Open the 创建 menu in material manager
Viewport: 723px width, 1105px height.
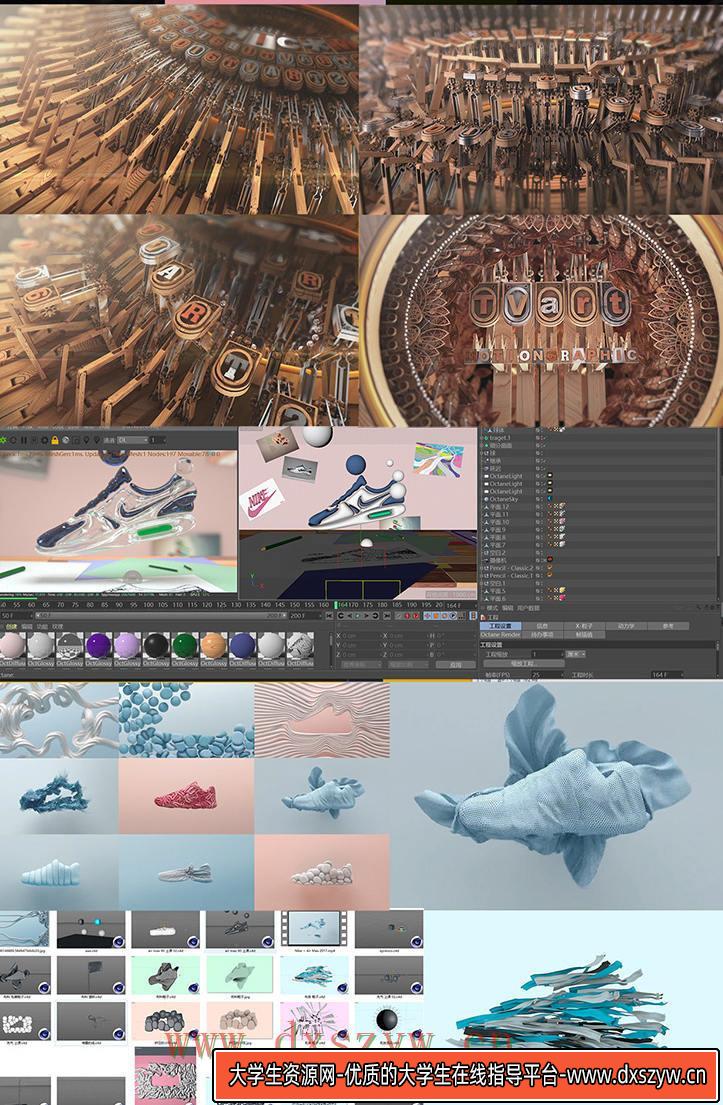11,626
